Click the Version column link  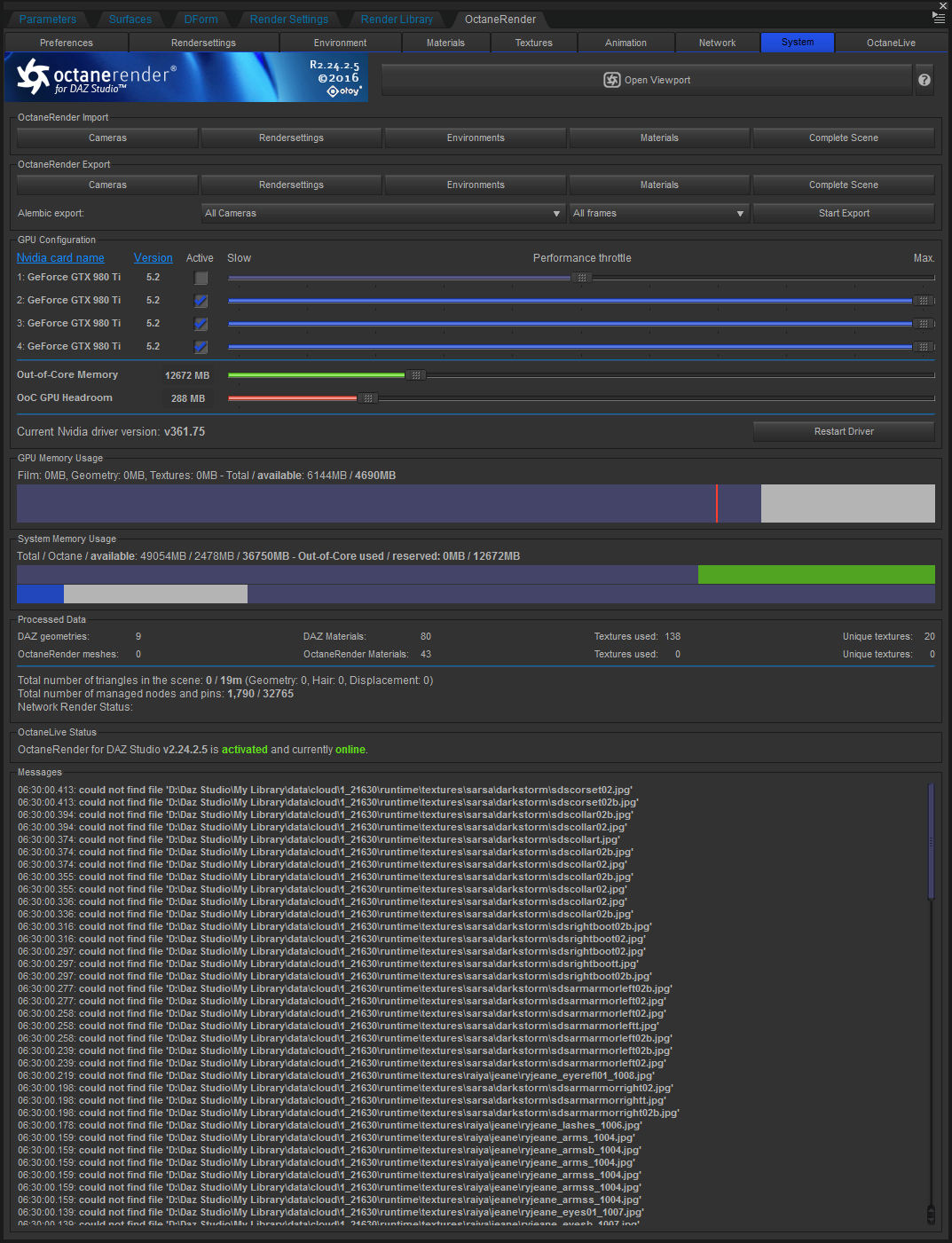pos(153,258)
